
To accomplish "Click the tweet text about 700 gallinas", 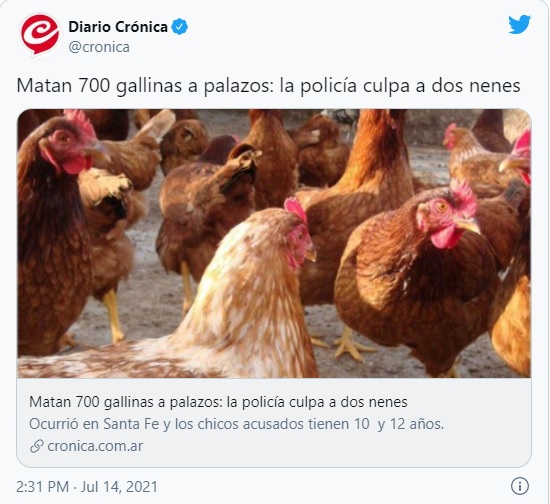I will (268, 86).
